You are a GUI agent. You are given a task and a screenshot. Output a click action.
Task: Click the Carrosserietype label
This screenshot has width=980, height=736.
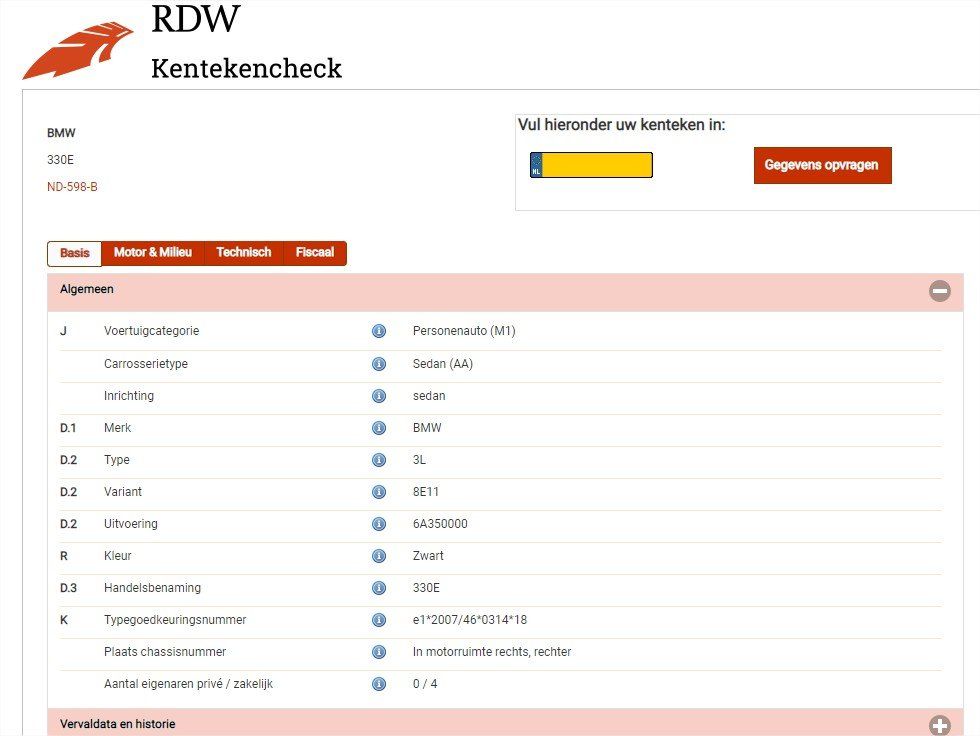tap(146, 364)
